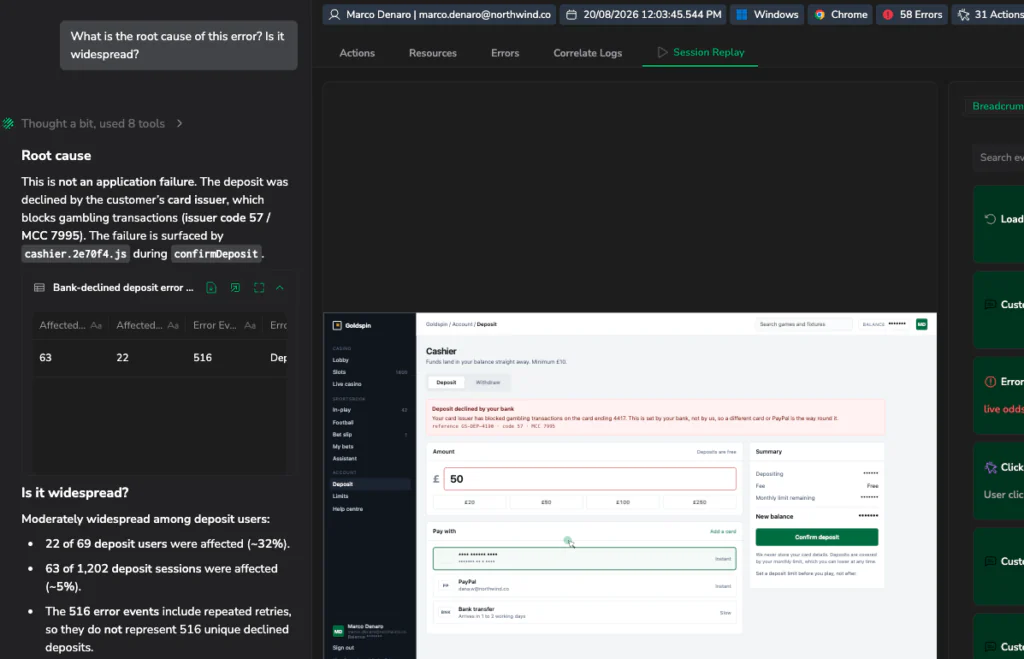
Task: Click the Click event cursor icon
Action: (990, 467)
